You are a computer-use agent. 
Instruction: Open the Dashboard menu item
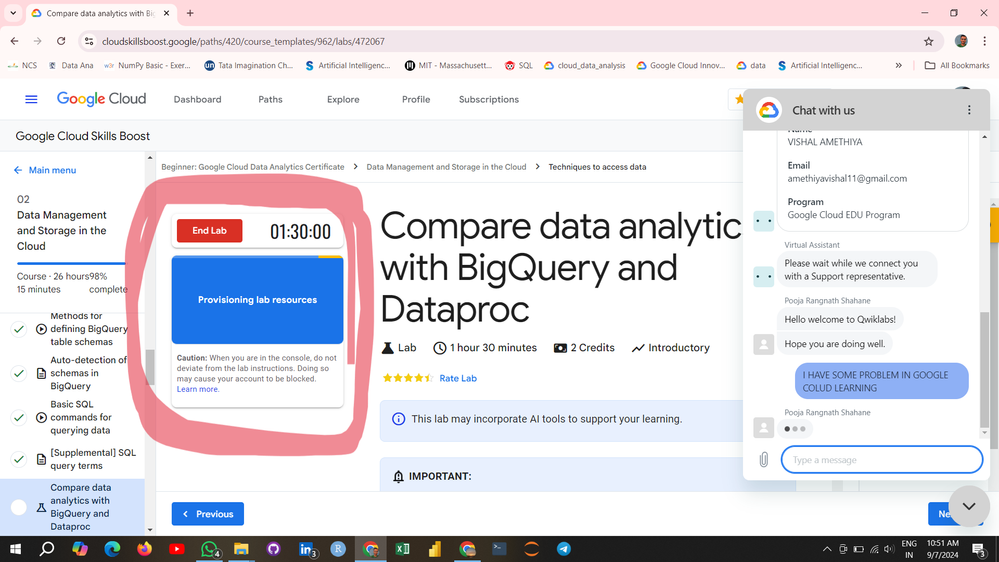198,99
